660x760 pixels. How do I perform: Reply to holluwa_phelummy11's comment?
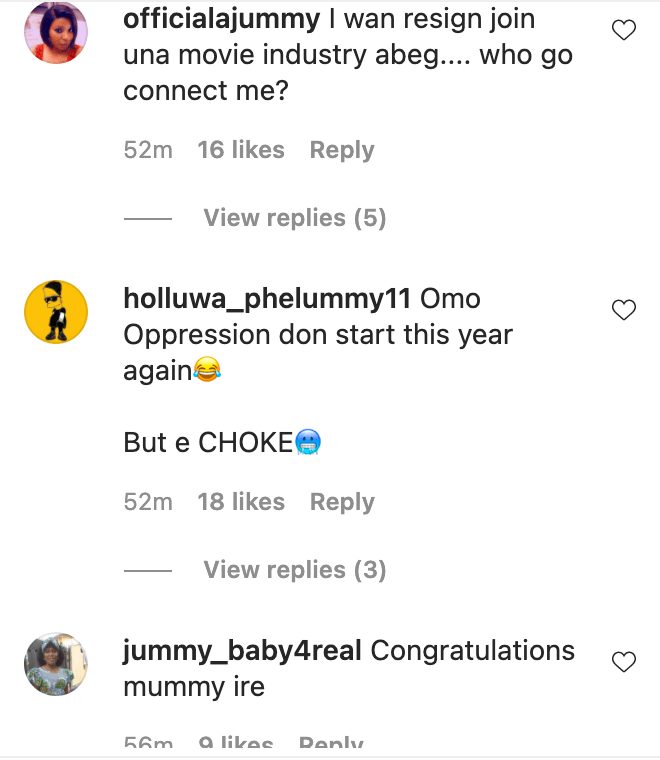coord(341,502)
